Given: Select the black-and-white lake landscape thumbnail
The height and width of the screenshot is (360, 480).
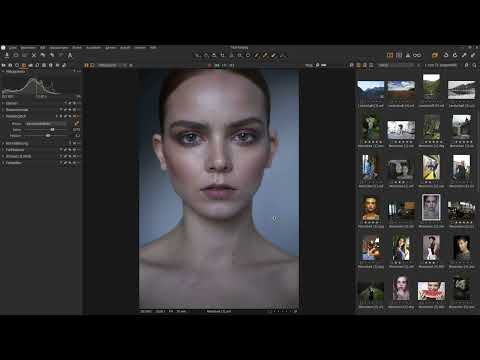Looking at the screenshot, I should pyautogui.click(x=461, y=90).
